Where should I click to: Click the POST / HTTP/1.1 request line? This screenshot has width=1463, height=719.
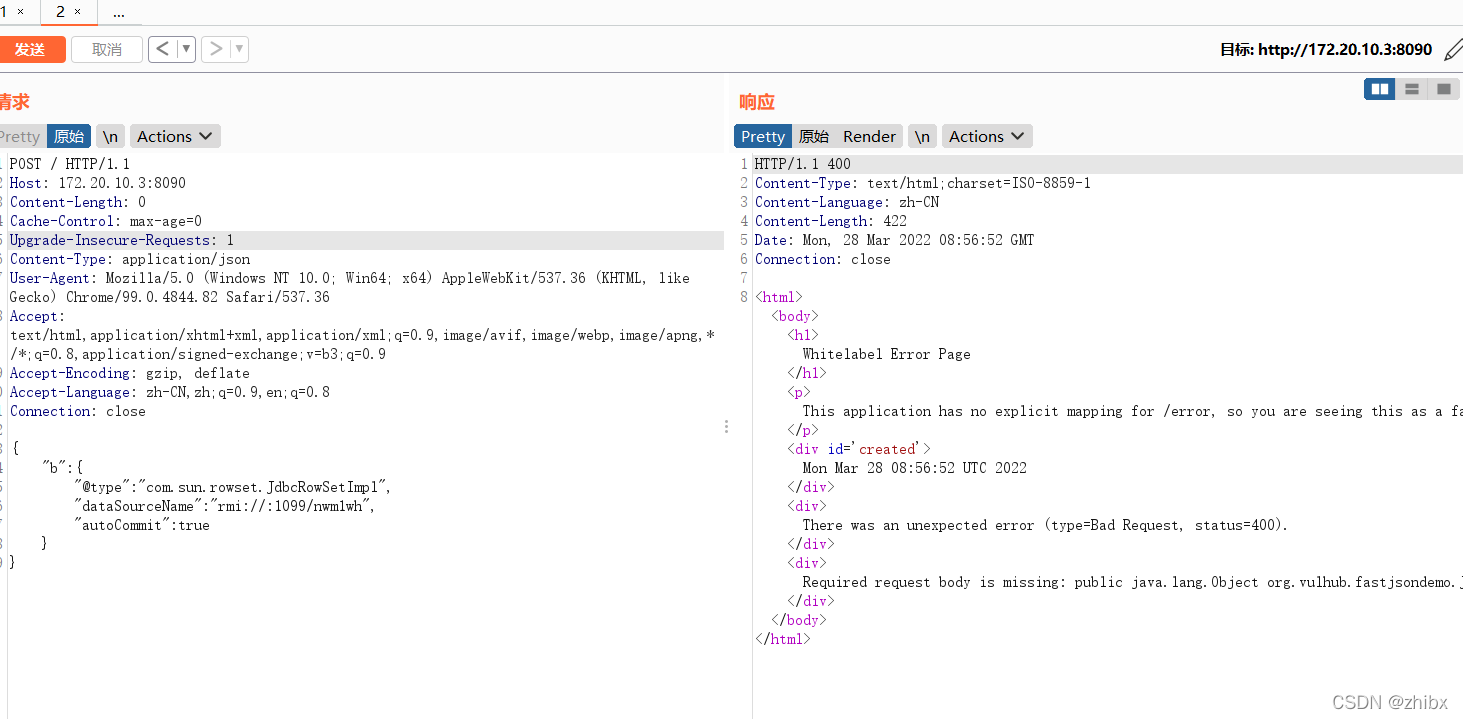70,164
